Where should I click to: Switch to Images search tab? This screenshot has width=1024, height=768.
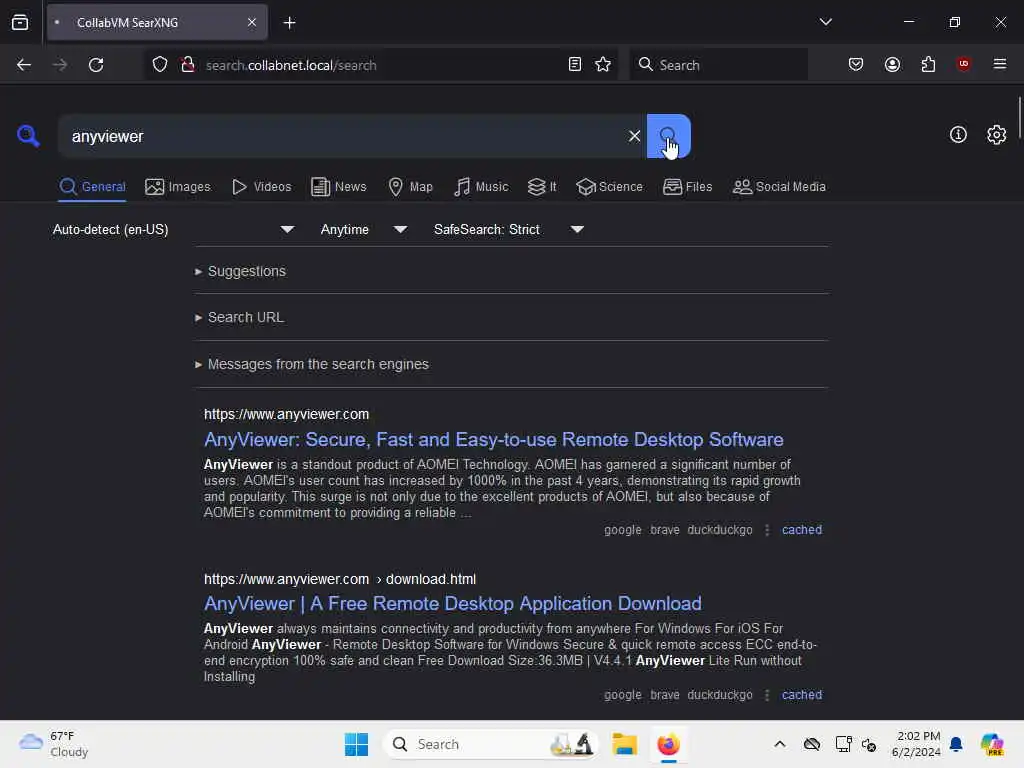[178, 187]
